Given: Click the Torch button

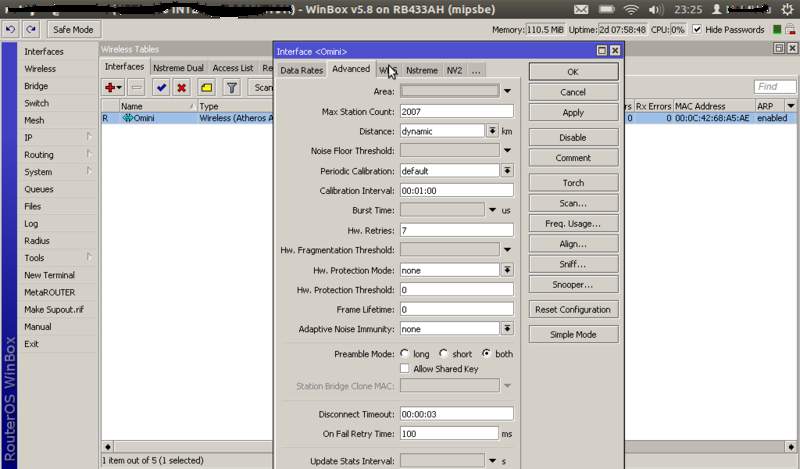Looking at the screenshot, I should coord(573,183).
